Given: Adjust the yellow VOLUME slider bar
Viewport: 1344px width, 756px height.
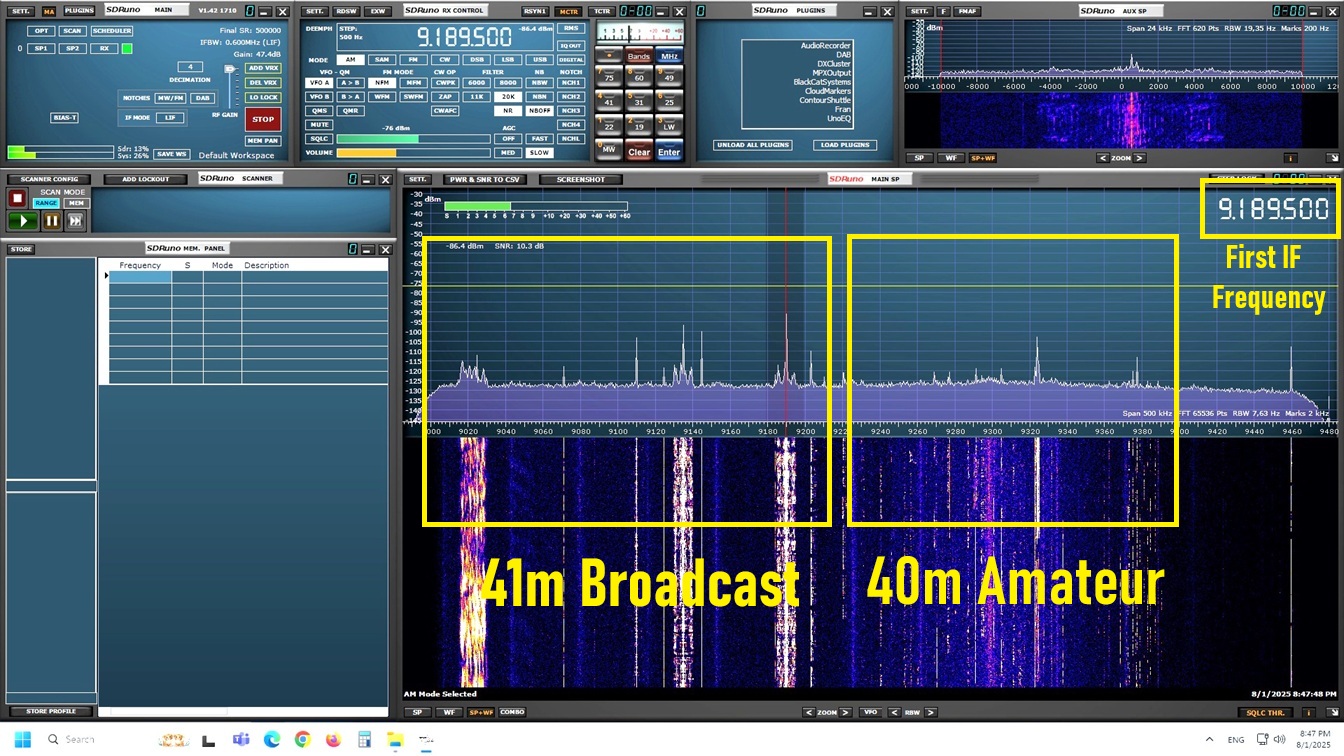Looking at the screenshot, I should point(413,153).
